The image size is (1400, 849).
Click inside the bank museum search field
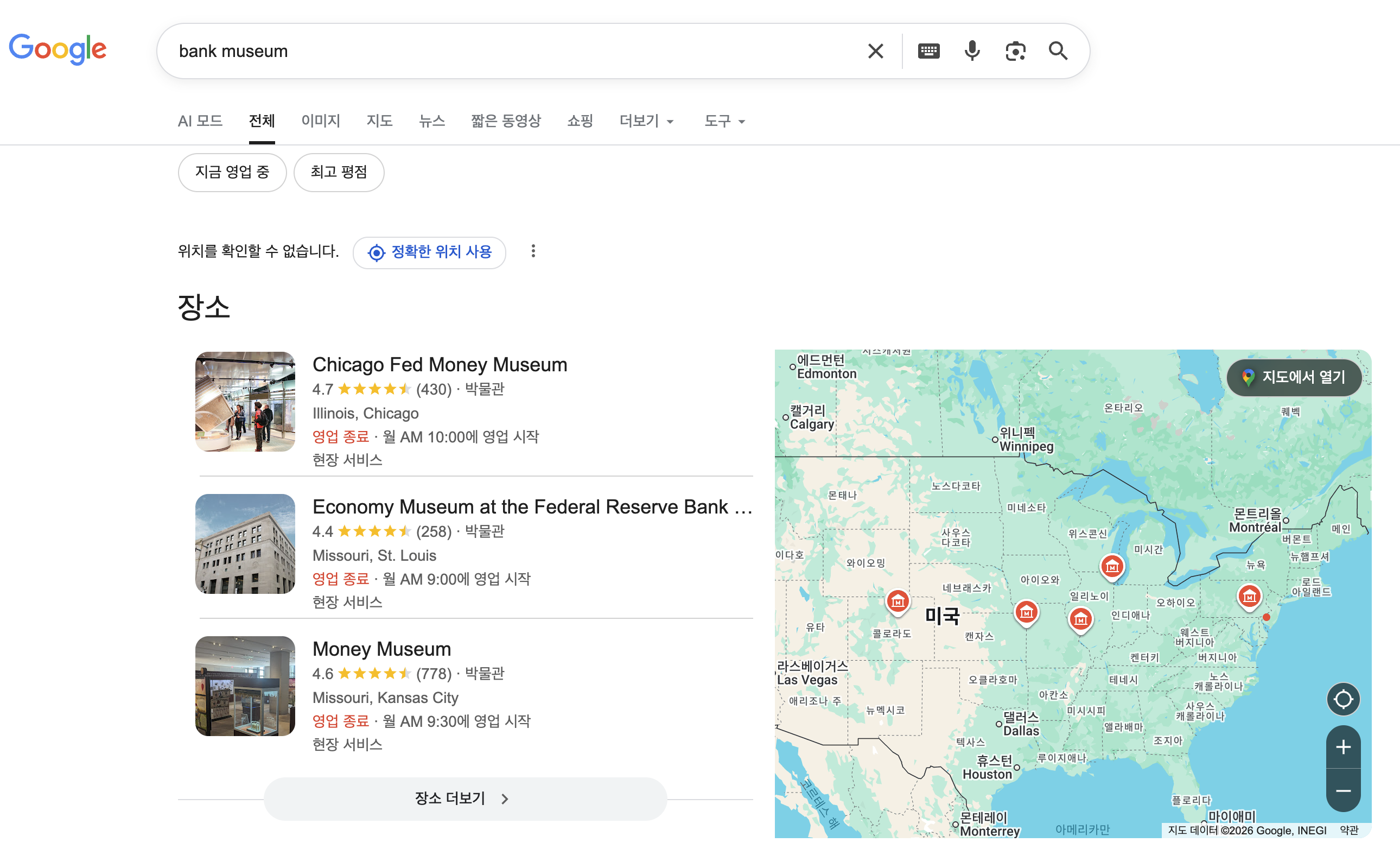[511, 51]
